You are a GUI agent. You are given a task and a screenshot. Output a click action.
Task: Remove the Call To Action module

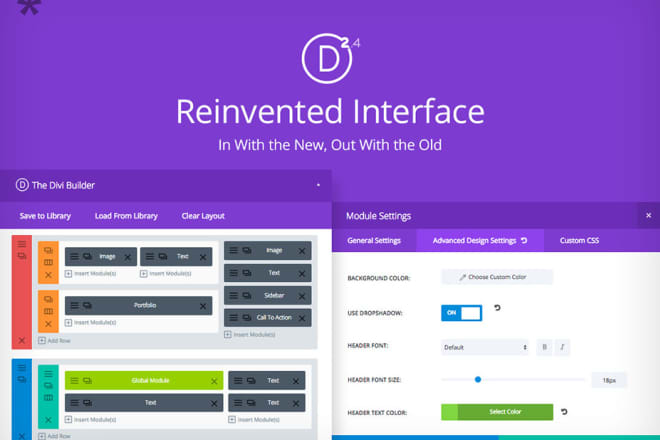pyautogui.click(x=302, y=318)
